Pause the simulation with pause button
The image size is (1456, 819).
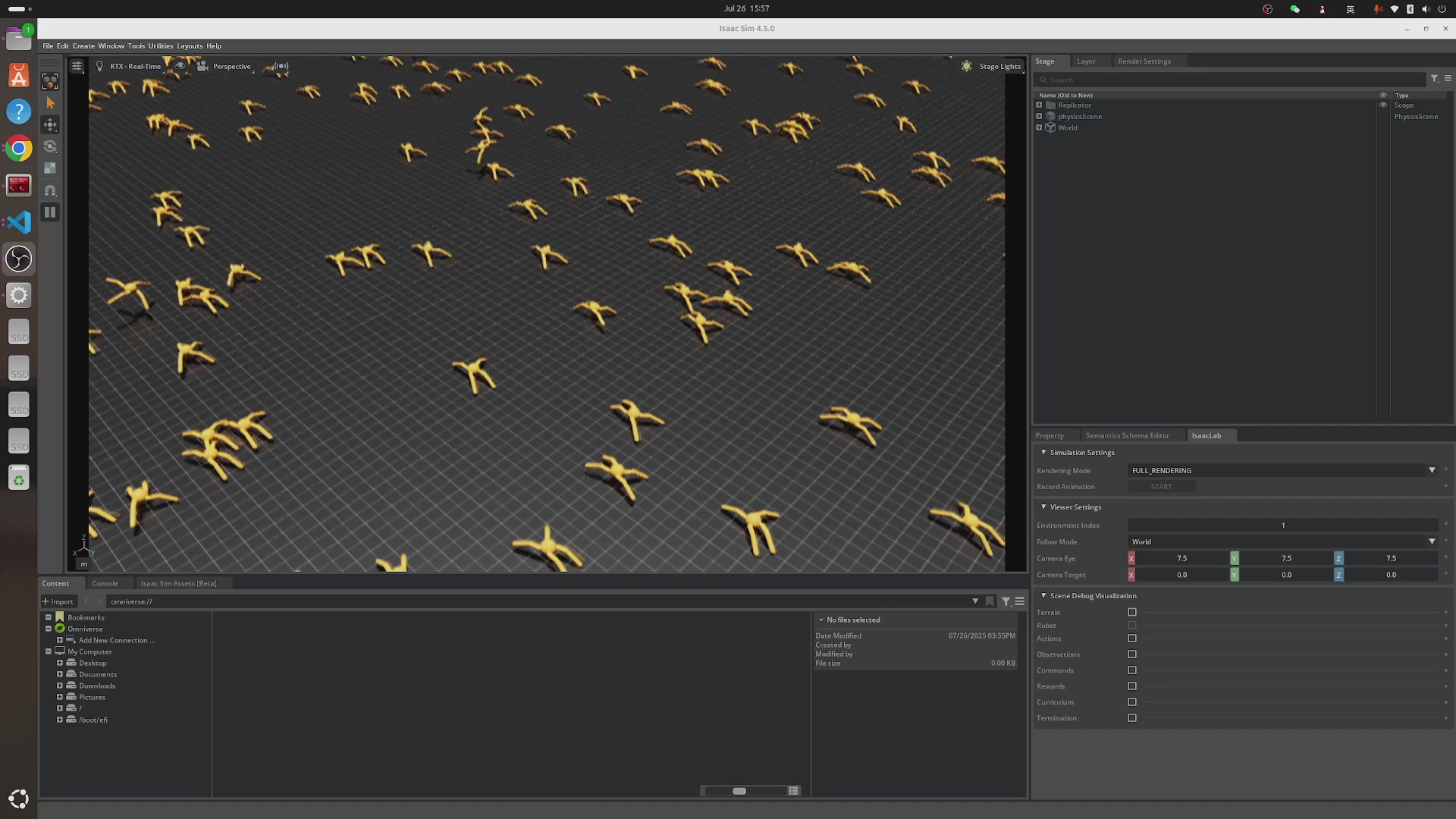pos(50,212)
